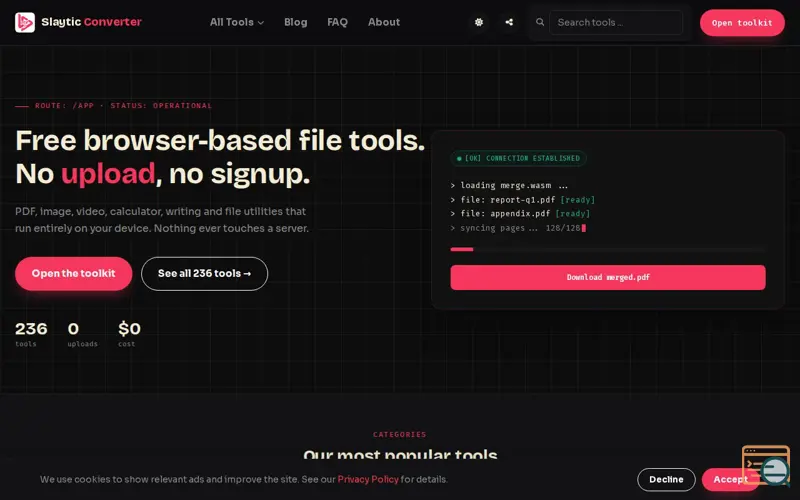
Task: Decline the cookie consent
Action: 666,480
